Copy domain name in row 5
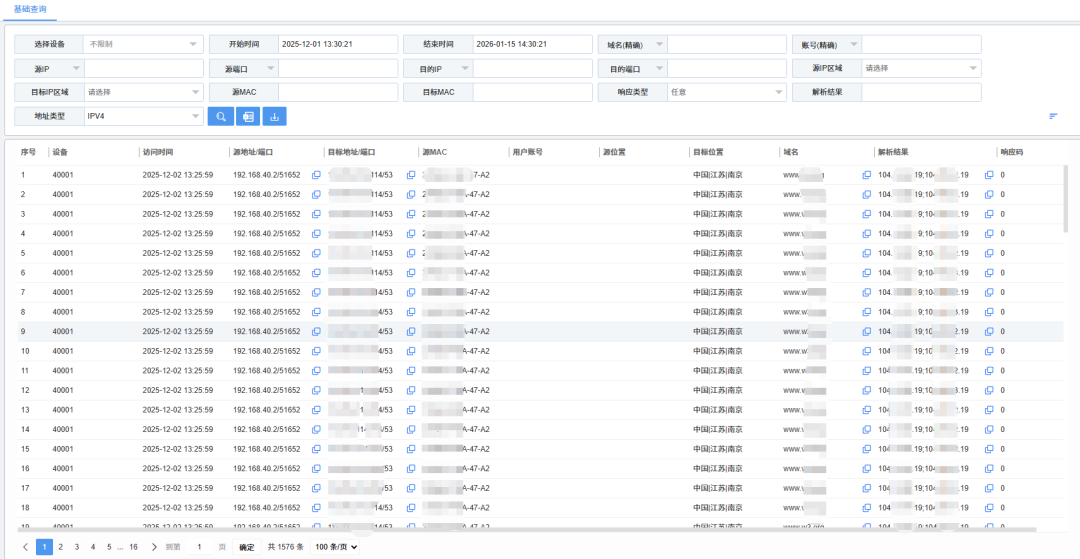The width and height of the screenshot is (1080, 559). click(x=866, y=253)
